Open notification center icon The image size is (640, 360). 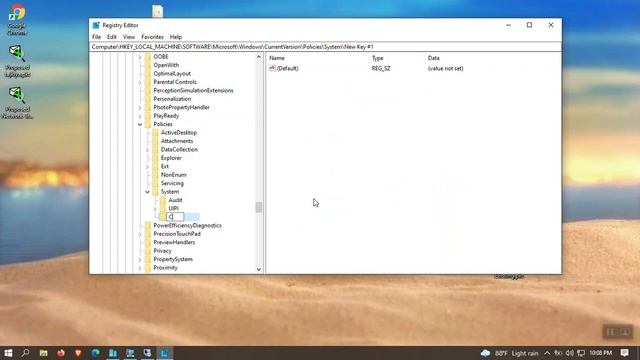click(624, 353)
